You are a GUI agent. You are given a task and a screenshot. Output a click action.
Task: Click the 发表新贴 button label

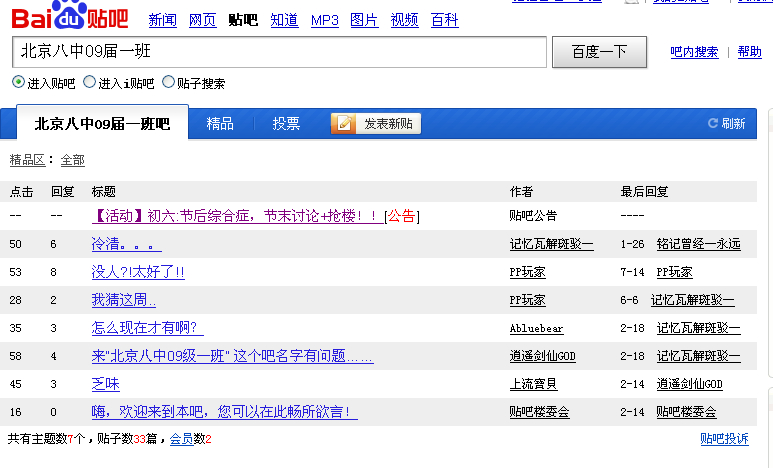coord(388,123)
